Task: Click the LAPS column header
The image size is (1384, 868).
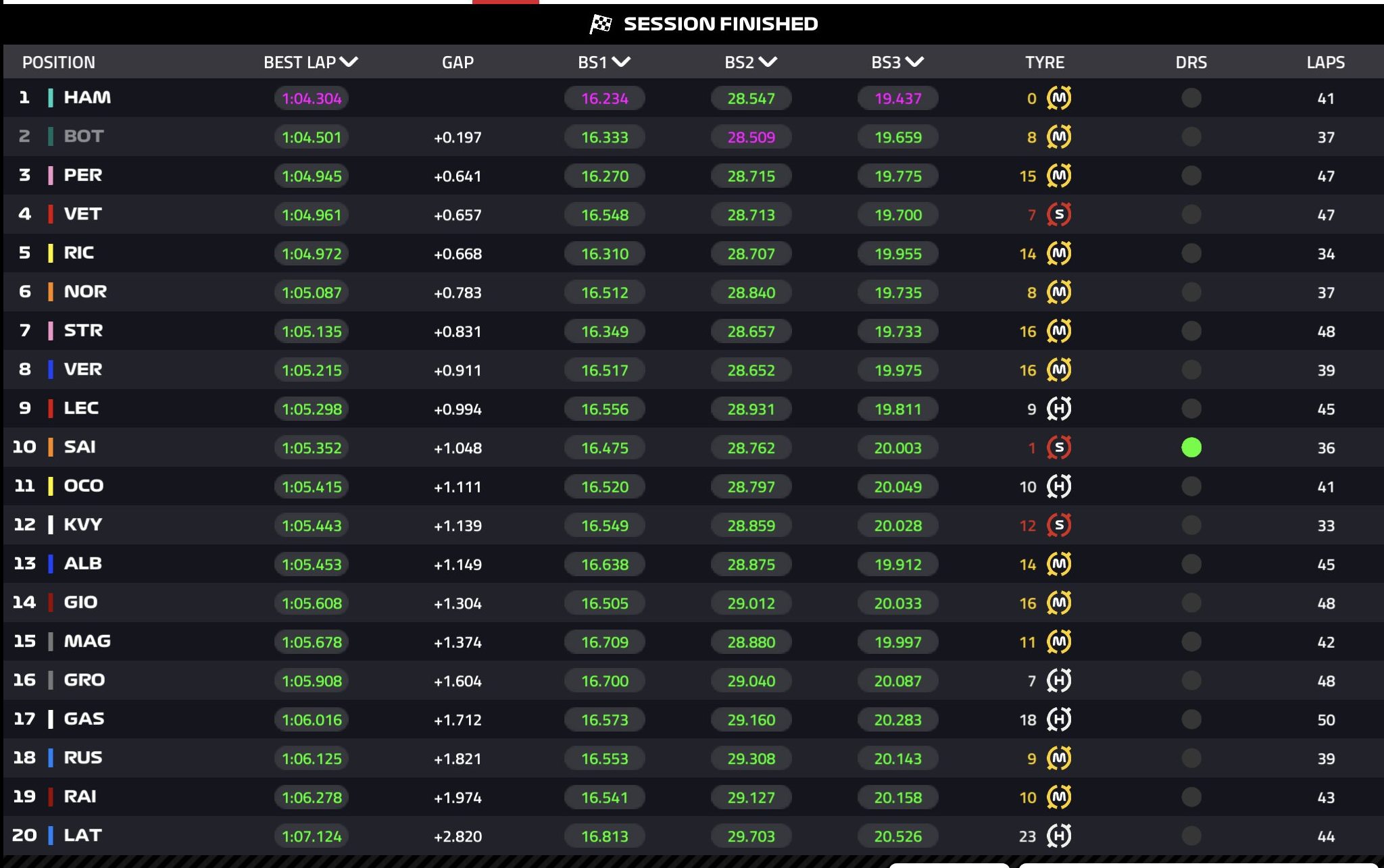Action: coord(1325,62)
